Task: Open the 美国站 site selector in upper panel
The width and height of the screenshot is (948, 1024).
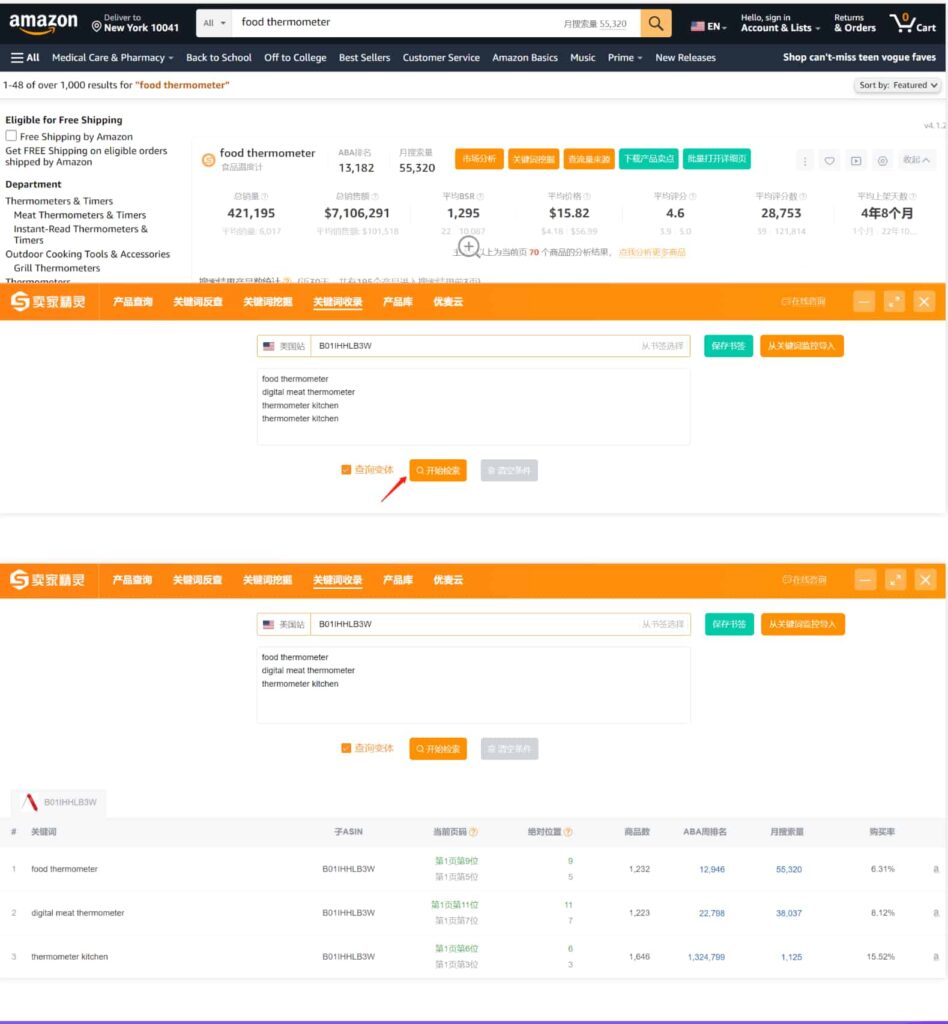Action: 284,346
